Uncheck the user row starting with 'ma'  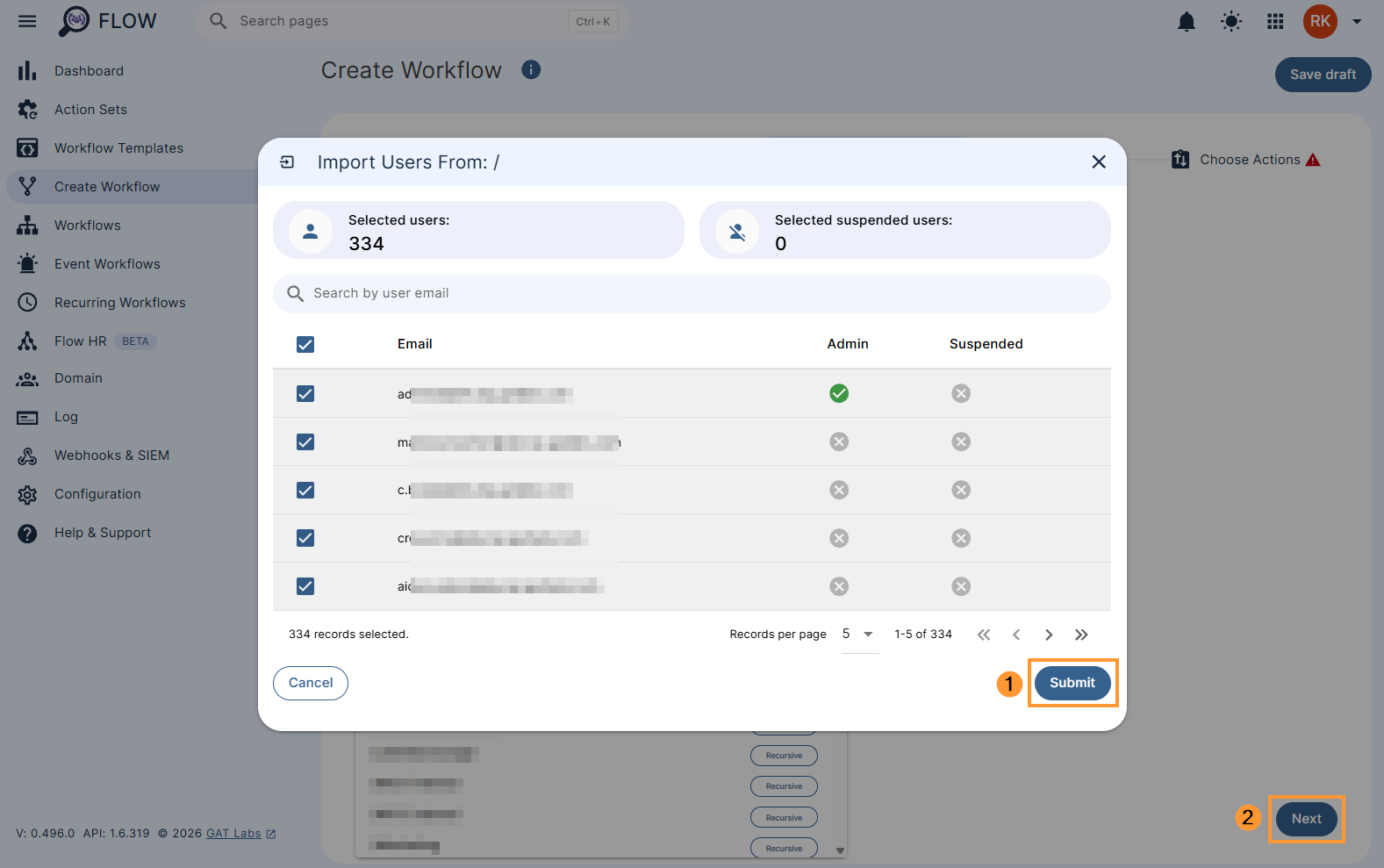click(x=305, y=442)
